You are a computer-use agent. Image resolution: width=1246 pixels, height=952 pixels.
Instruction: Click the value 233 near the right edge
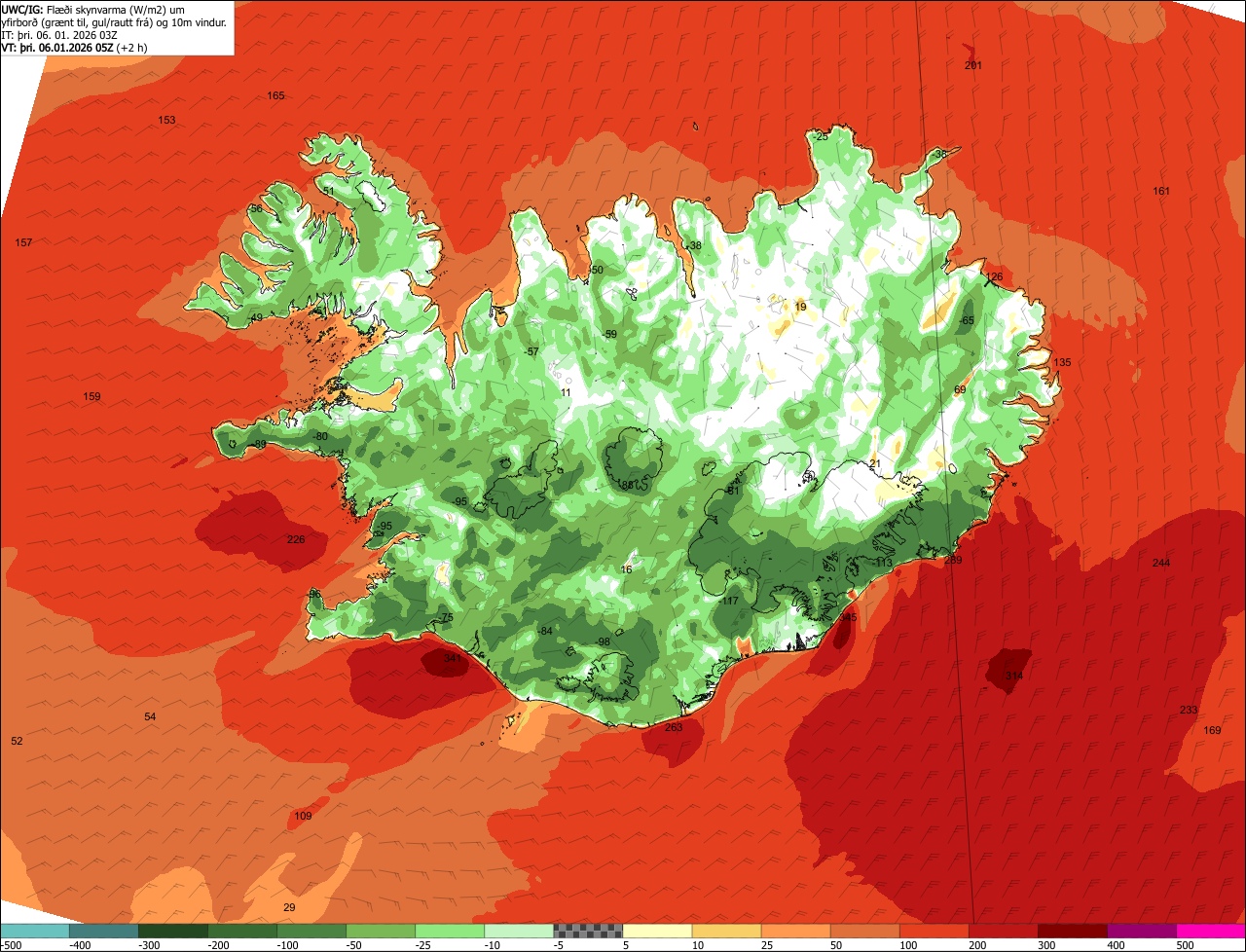click(x=1189, y=711)
